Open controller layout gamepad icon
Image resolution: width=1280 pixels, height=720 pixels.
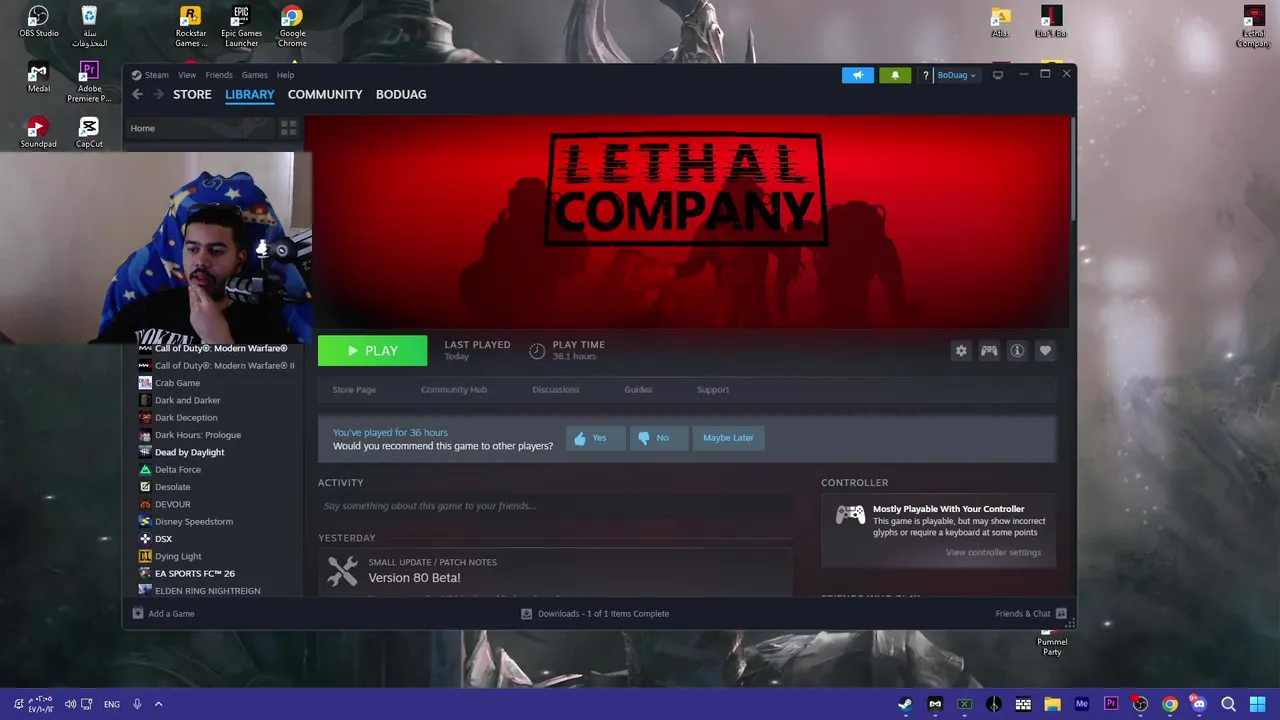[989, 351]
